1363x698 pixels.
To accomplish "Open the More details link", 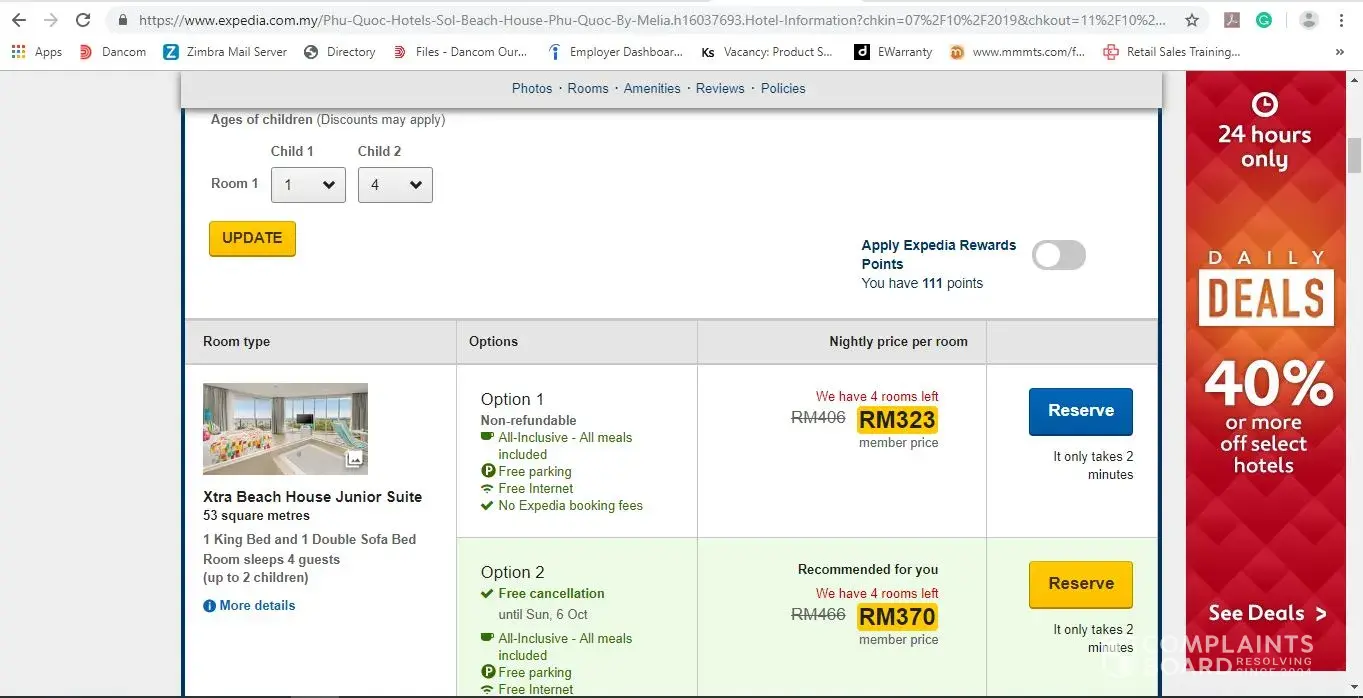I will pos(257,605).
